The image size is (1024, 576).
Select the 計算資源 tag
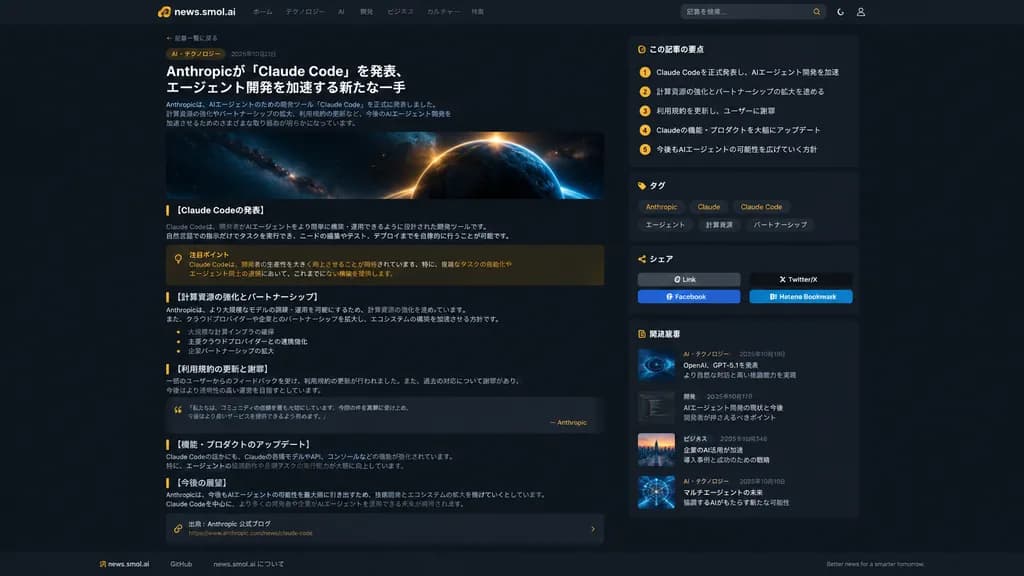point(719,225)
